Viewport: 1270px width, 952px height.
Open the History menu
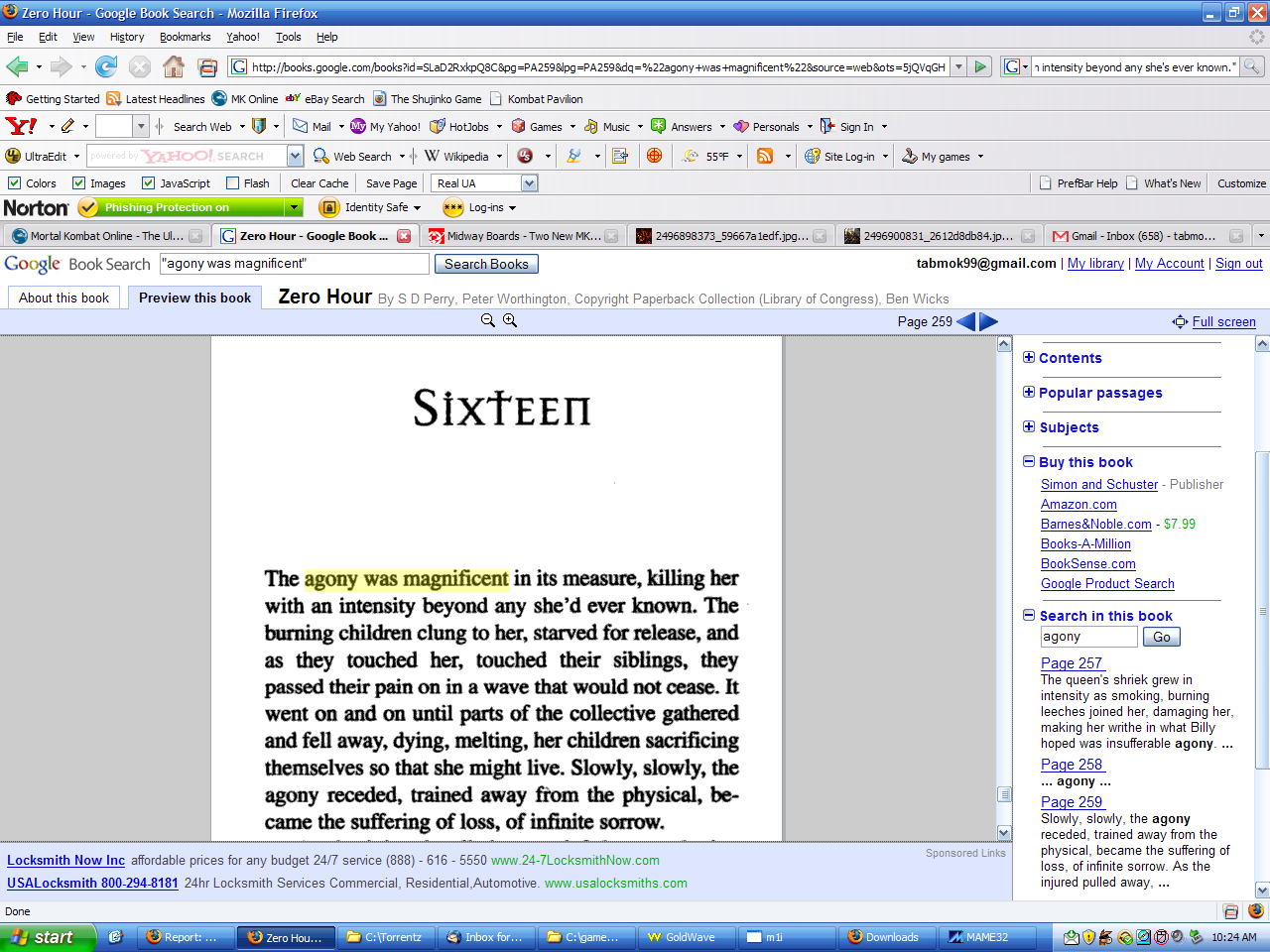click(x=127, y=37)
